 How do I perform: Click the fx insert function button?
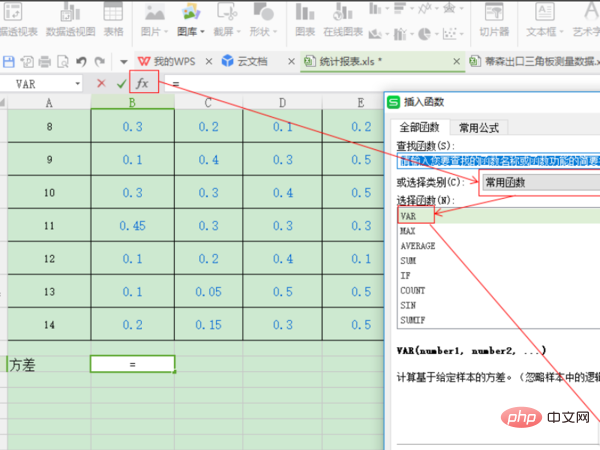pyautogui.click(x=142, y=83)
